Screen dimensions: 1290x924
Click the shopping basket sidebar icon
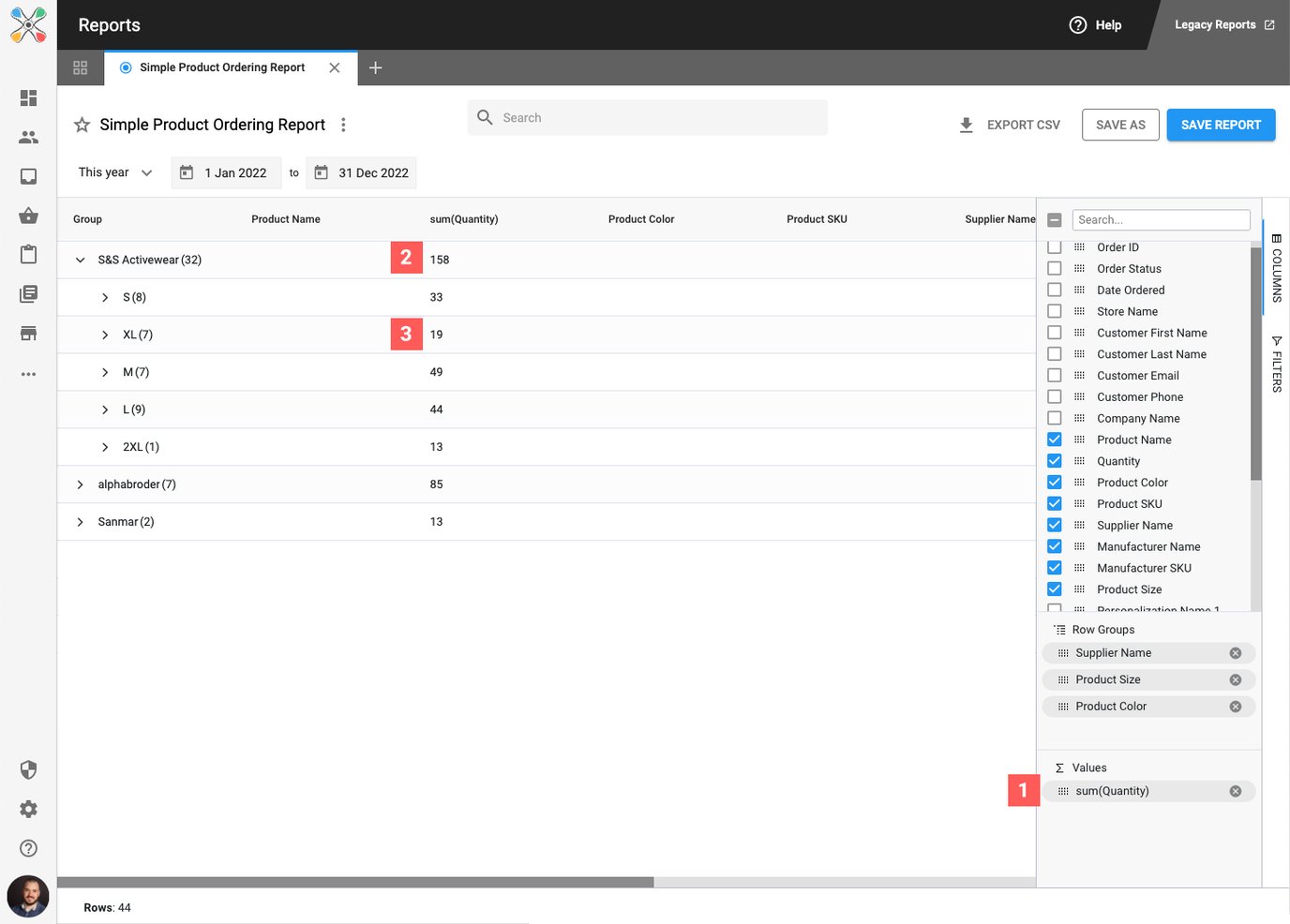pyautogui.click(x=28, y=216)
